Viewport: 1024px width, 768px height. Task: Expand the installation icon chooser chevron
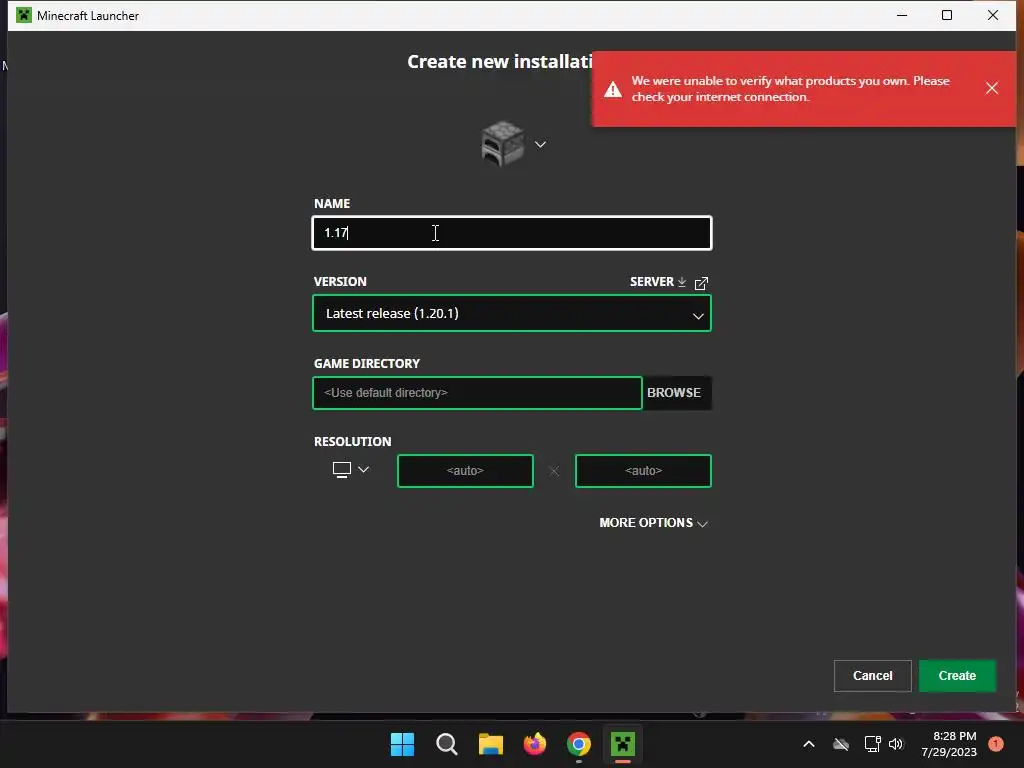(540, 144)
